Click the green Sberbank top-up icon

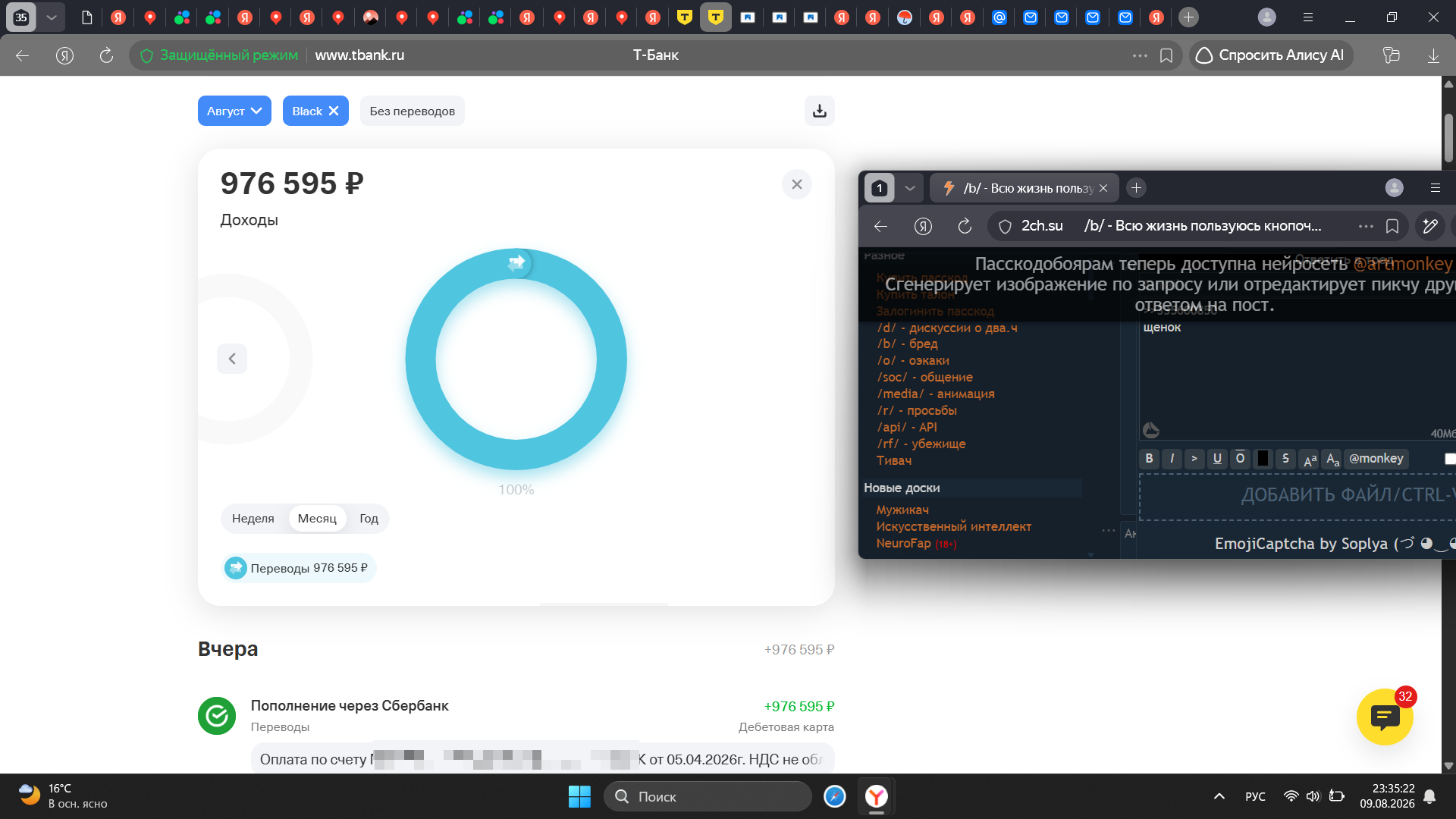click(x=217, y=716)
